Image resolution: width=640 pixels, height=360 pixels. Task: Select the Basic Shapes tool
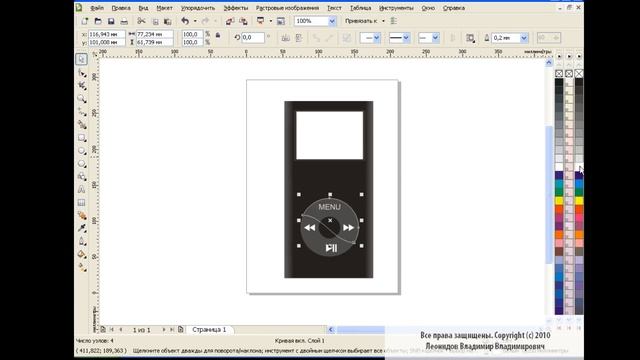click(82, 176)
